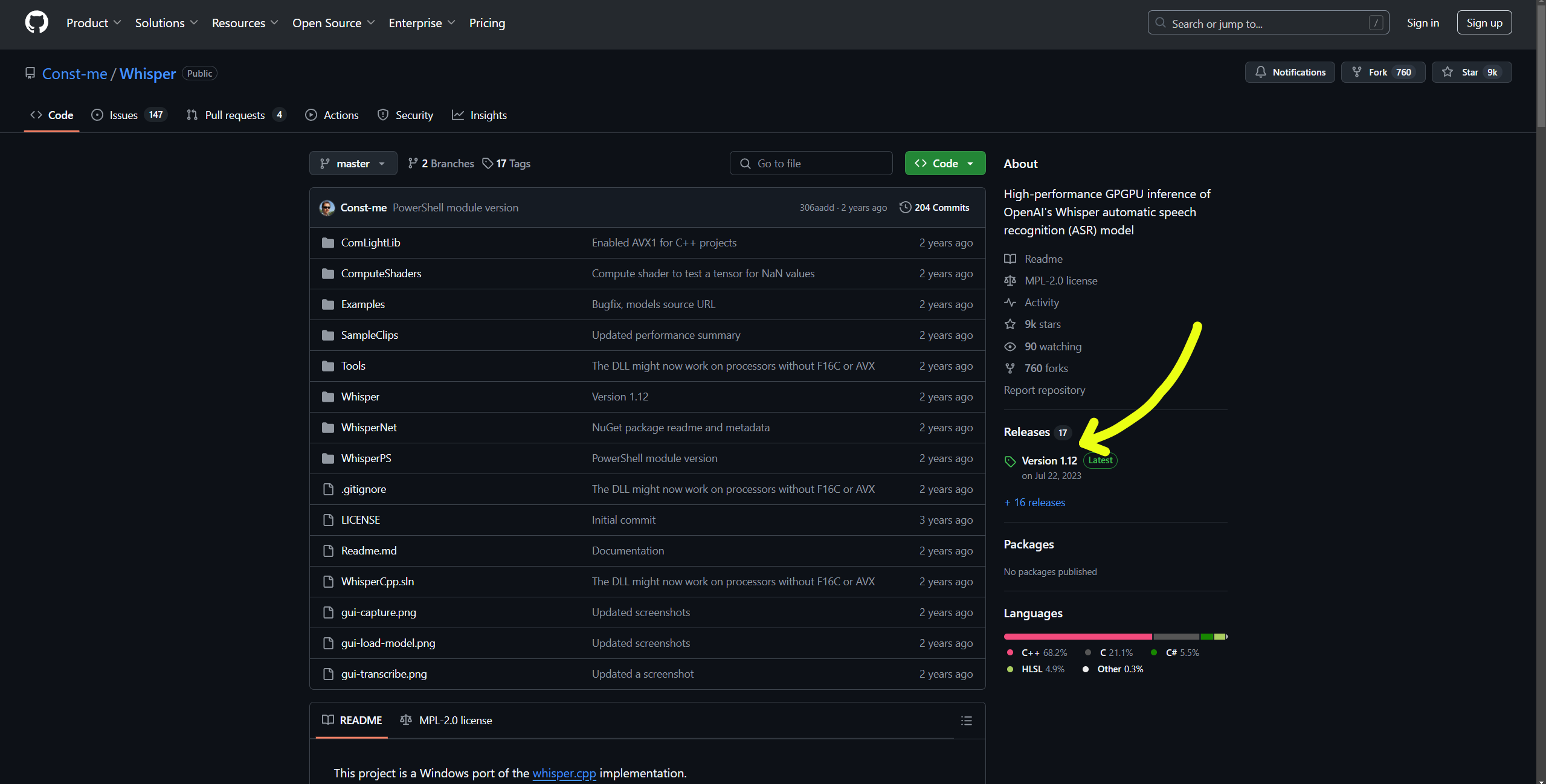Click the scale icon by MPL-2.0 license
Screen dimensions: 1546x784
(1010, 280)
